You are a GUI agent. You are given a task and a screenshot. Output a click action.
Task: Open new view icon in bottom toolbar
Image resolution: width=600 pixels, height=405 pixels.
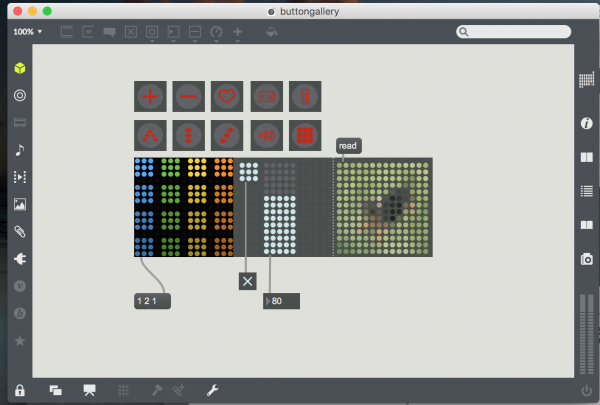tap(55, 390)
